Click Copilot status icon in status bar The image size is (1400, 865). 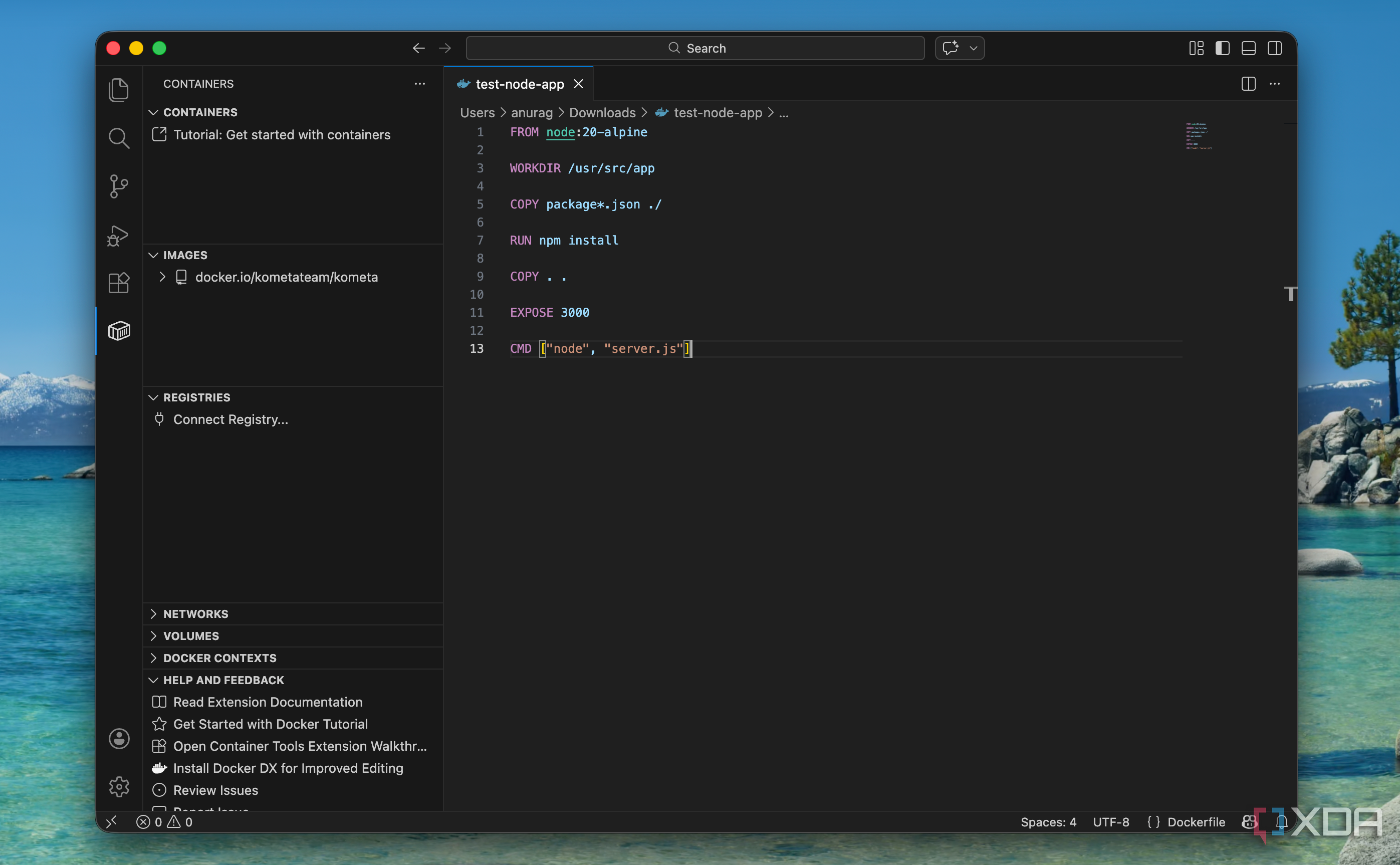1249,821
